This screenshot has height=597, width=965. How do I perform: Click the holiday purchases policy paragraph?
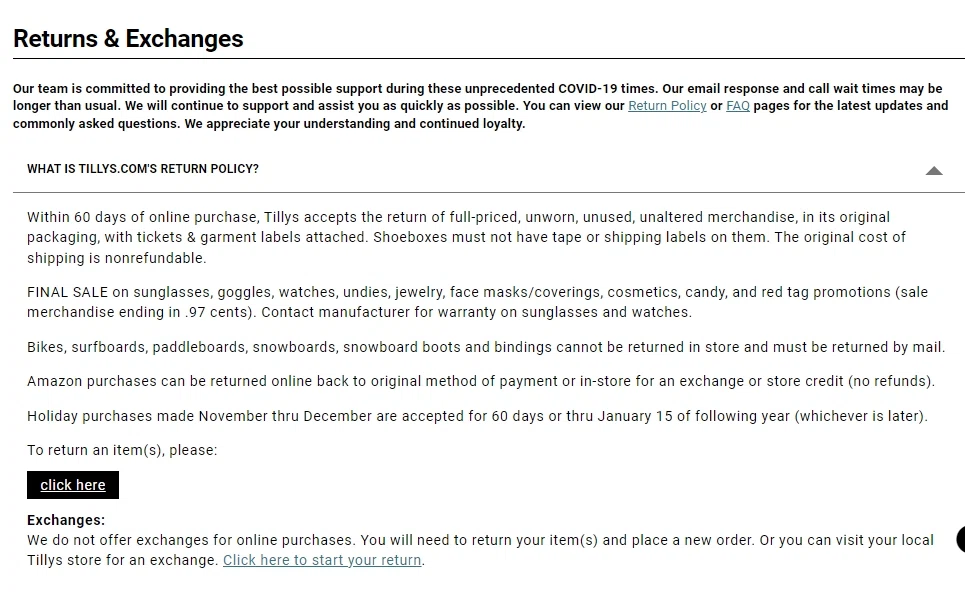coord(477,416)
